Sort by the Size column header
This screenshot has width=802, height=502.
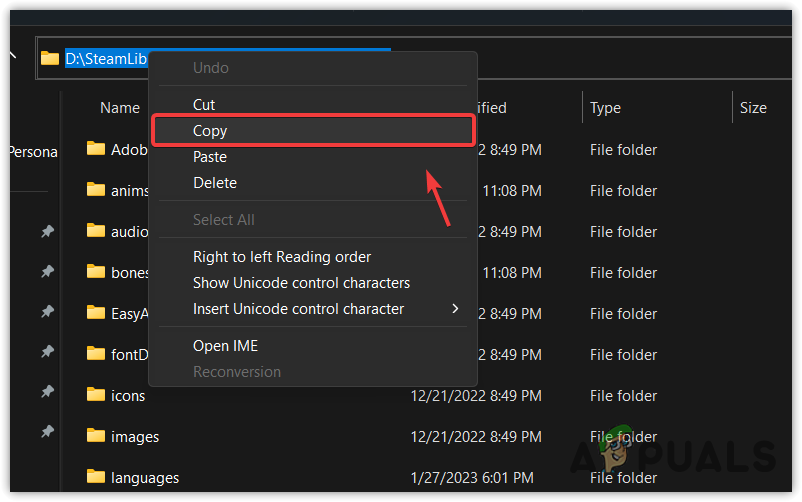point(753,108)
